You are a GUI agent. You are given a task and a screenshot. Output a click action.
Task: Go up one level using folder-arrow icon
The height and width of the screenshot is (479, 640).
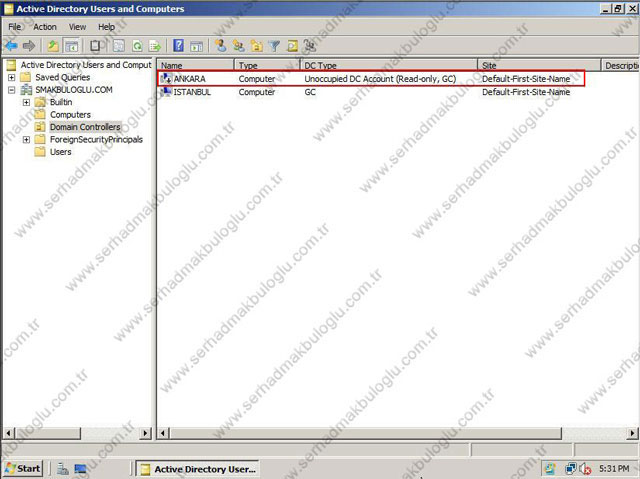pyautogui.click(x=53, y=46)
